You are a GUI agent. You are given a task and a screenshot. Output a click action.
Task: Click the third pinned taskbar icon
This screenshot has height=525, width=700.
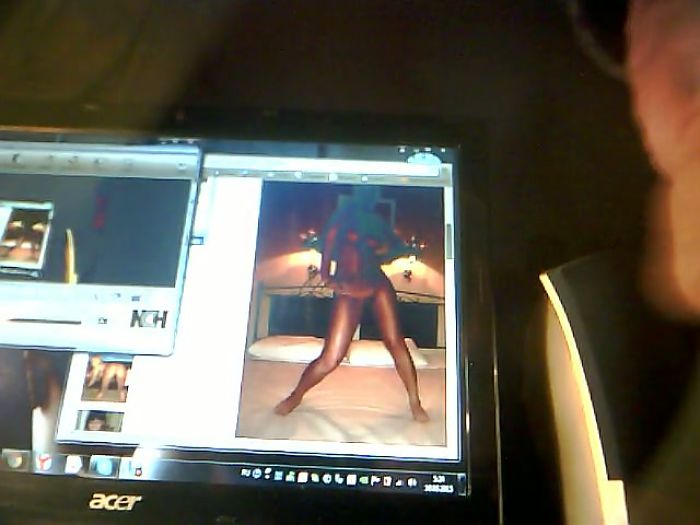73,464
